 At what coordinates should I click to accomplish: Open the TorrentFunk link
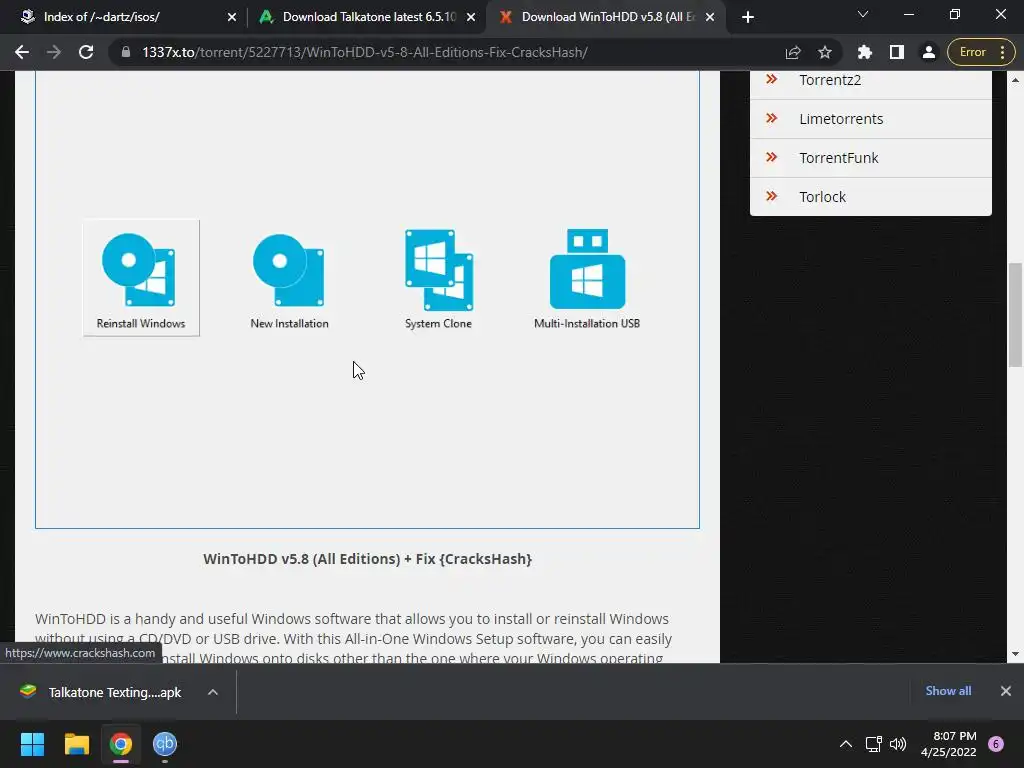tap(839, 158)
